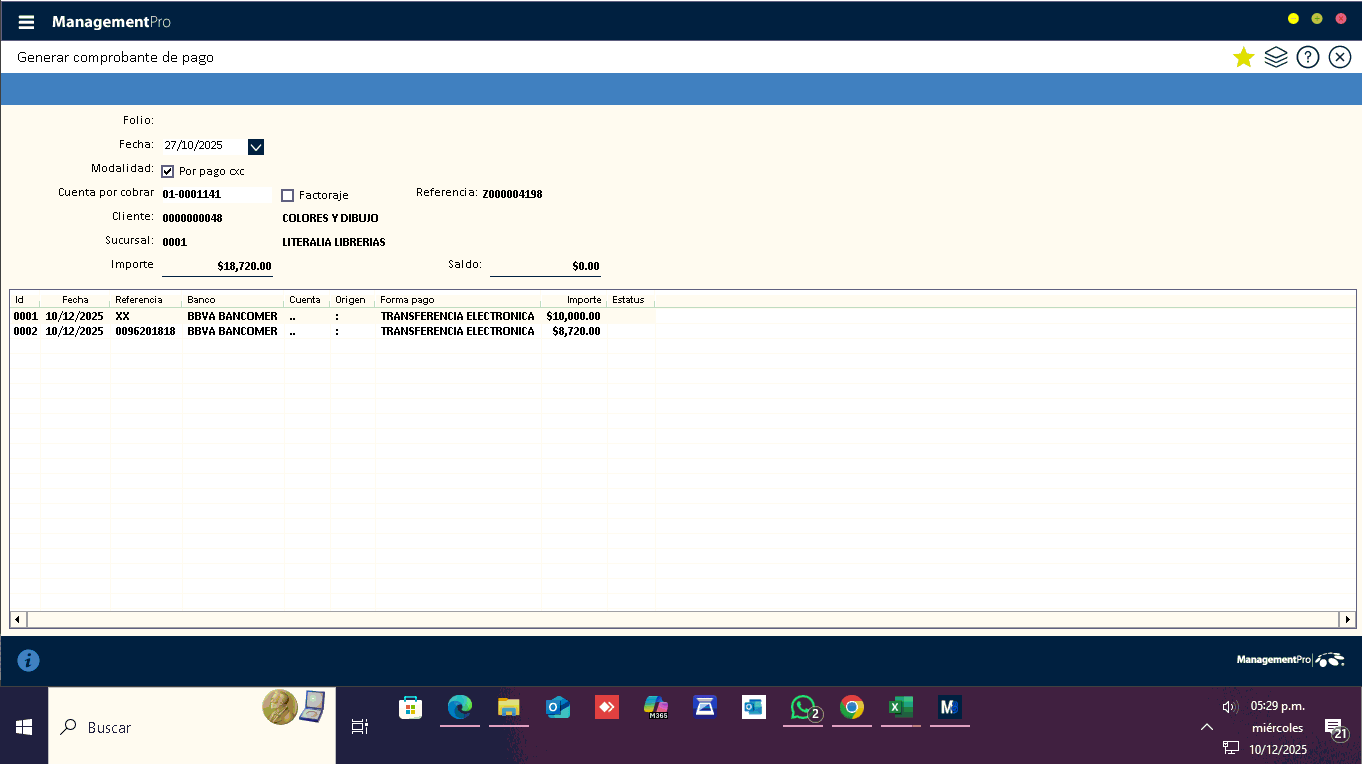This screenshot has height=764, width=1362.
Task: Select payment row 0002 for $8,720.00
Action: click(300, 331)
